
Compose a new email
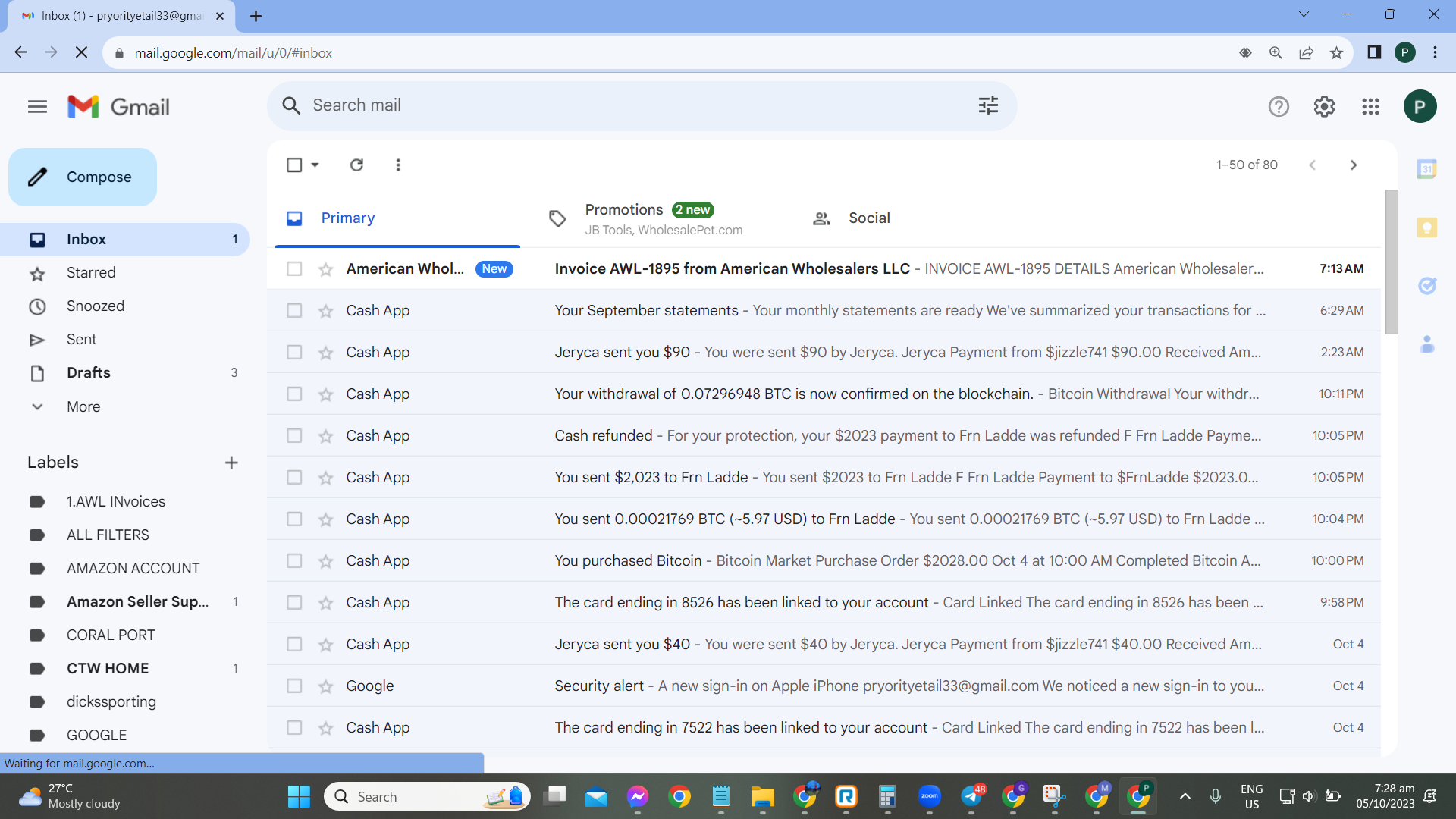tap(83, 177)
